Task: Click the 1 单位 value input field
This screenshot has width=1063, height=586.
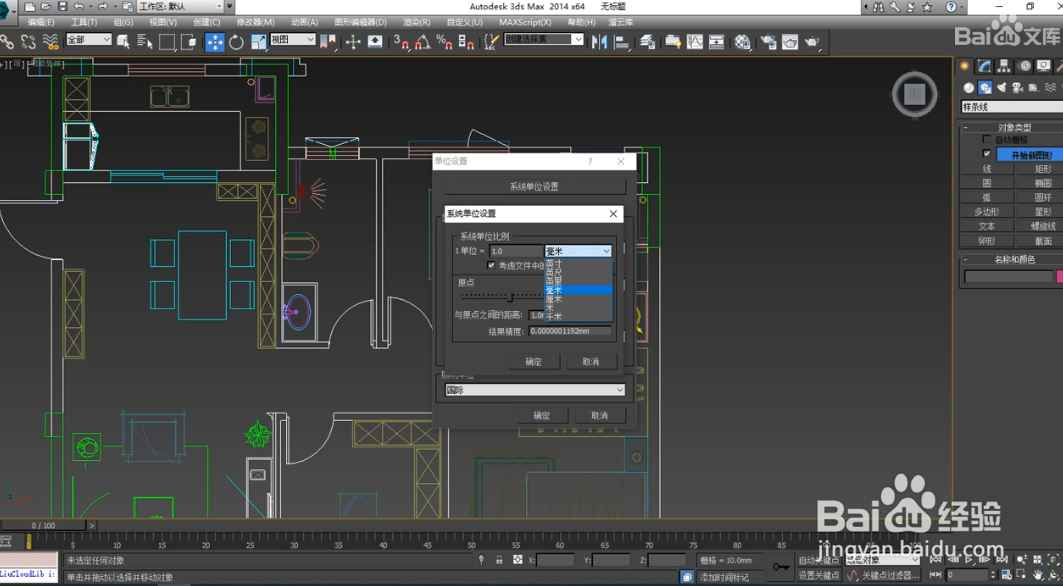Action: [515, 251]
